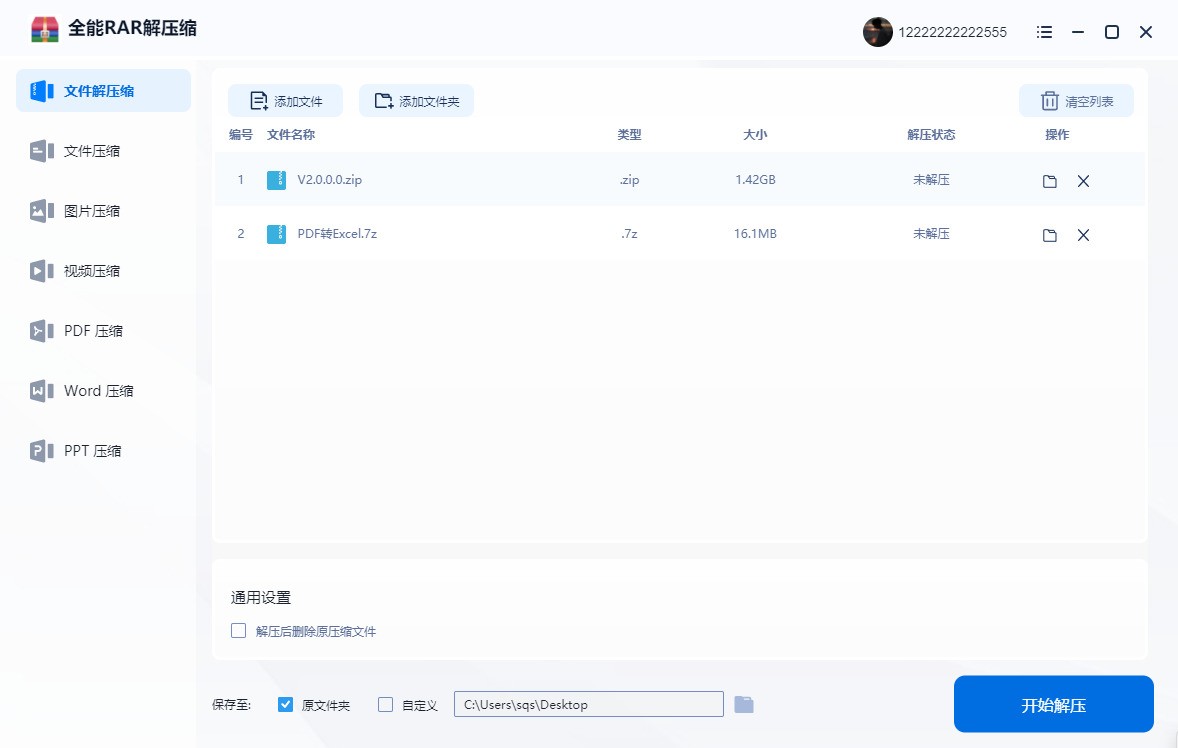Click 添加文件 button
1178x748 pixels.
pyautogui.click(x=285, y=101)
